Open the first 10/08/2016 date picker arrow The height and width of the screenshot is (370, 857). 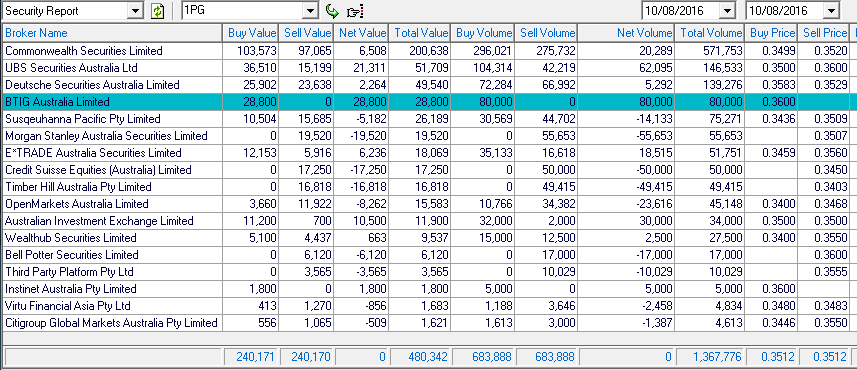727,11
